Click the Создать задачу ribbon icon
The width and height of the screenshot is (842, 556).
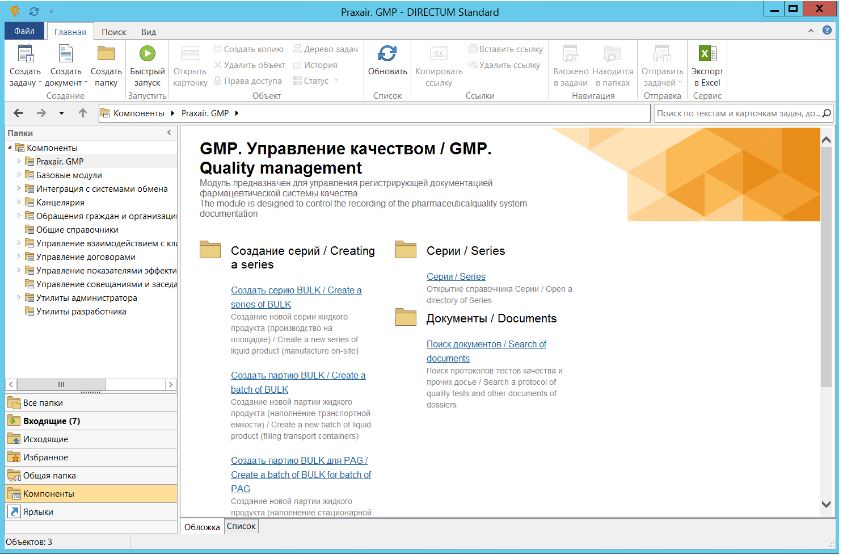coord(25,54)
